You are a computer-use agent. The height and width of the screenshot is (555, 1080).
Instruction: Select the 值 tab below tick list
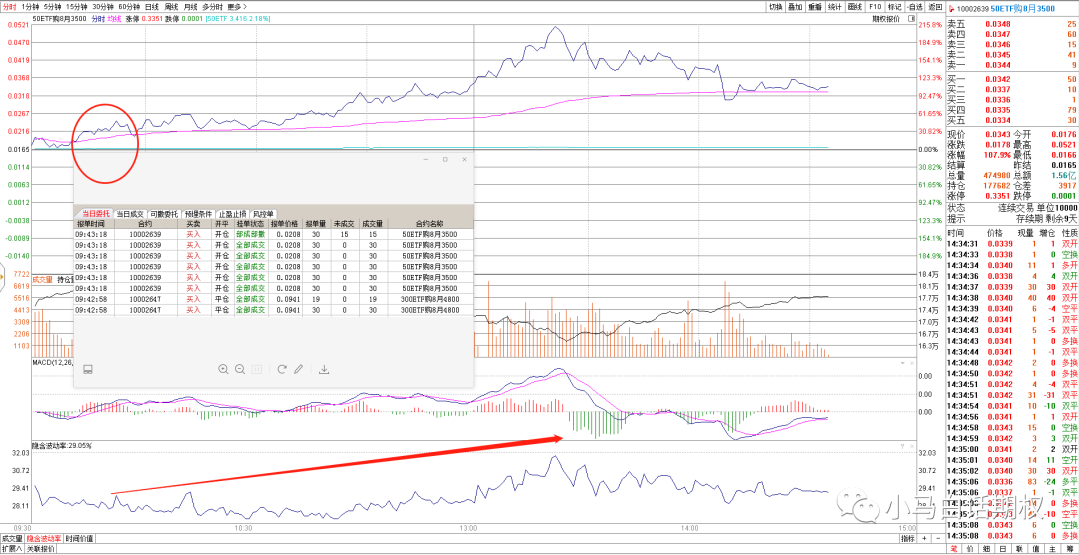click(x=1037, y=549)
